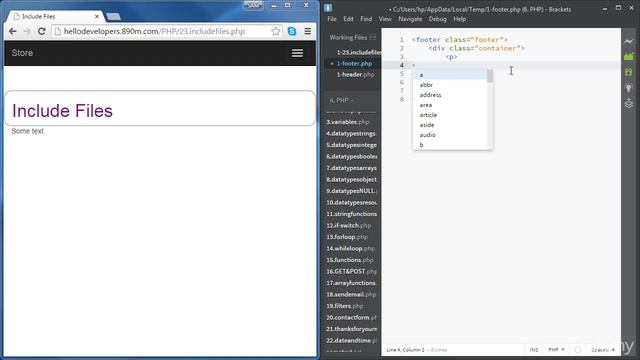Open 14.whileloop.php in file tree
This screenshot has height=360, width=640.
[x=350, y=248]
